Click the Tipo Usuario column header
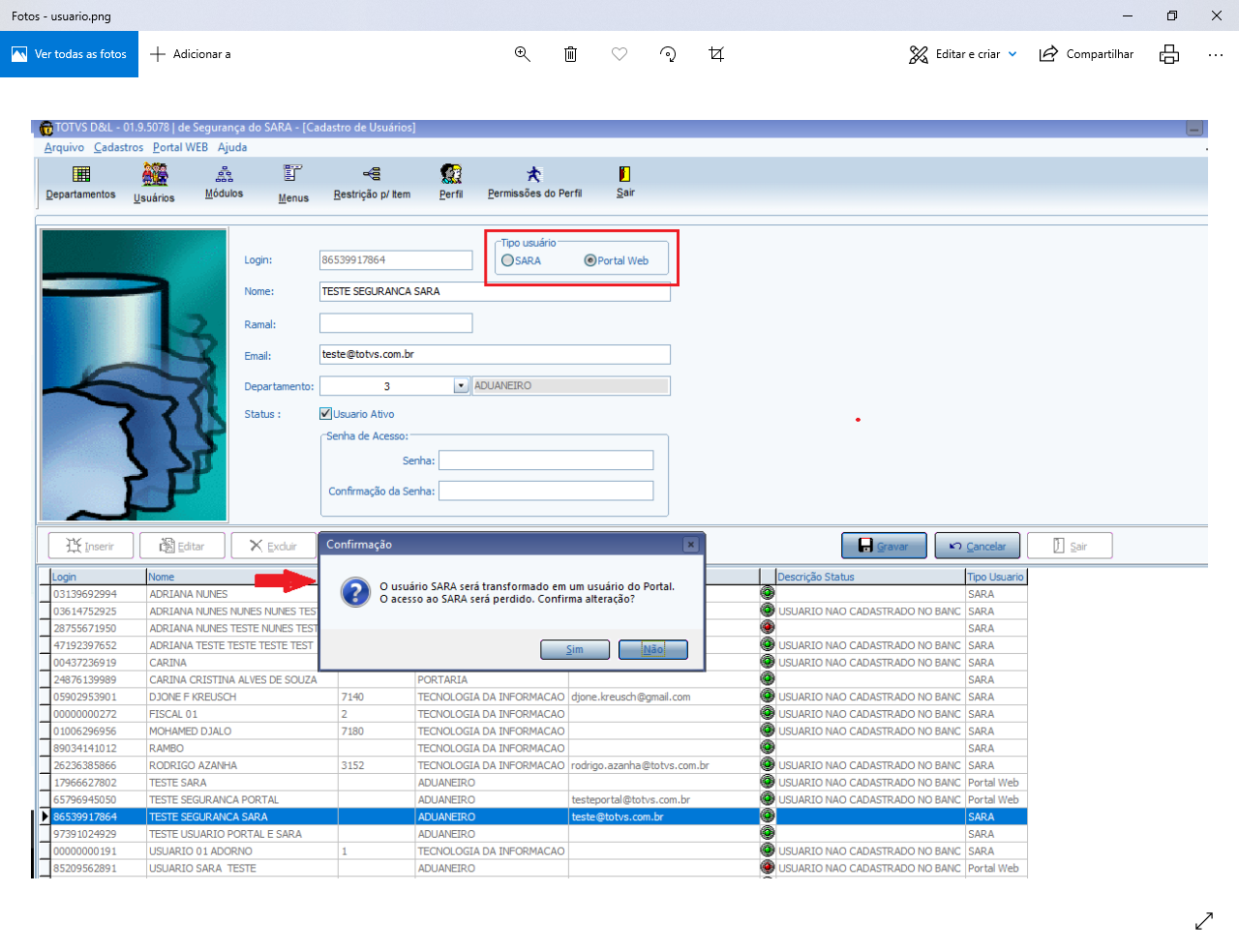The image size is (1239, 952). (x=996, y=577)
